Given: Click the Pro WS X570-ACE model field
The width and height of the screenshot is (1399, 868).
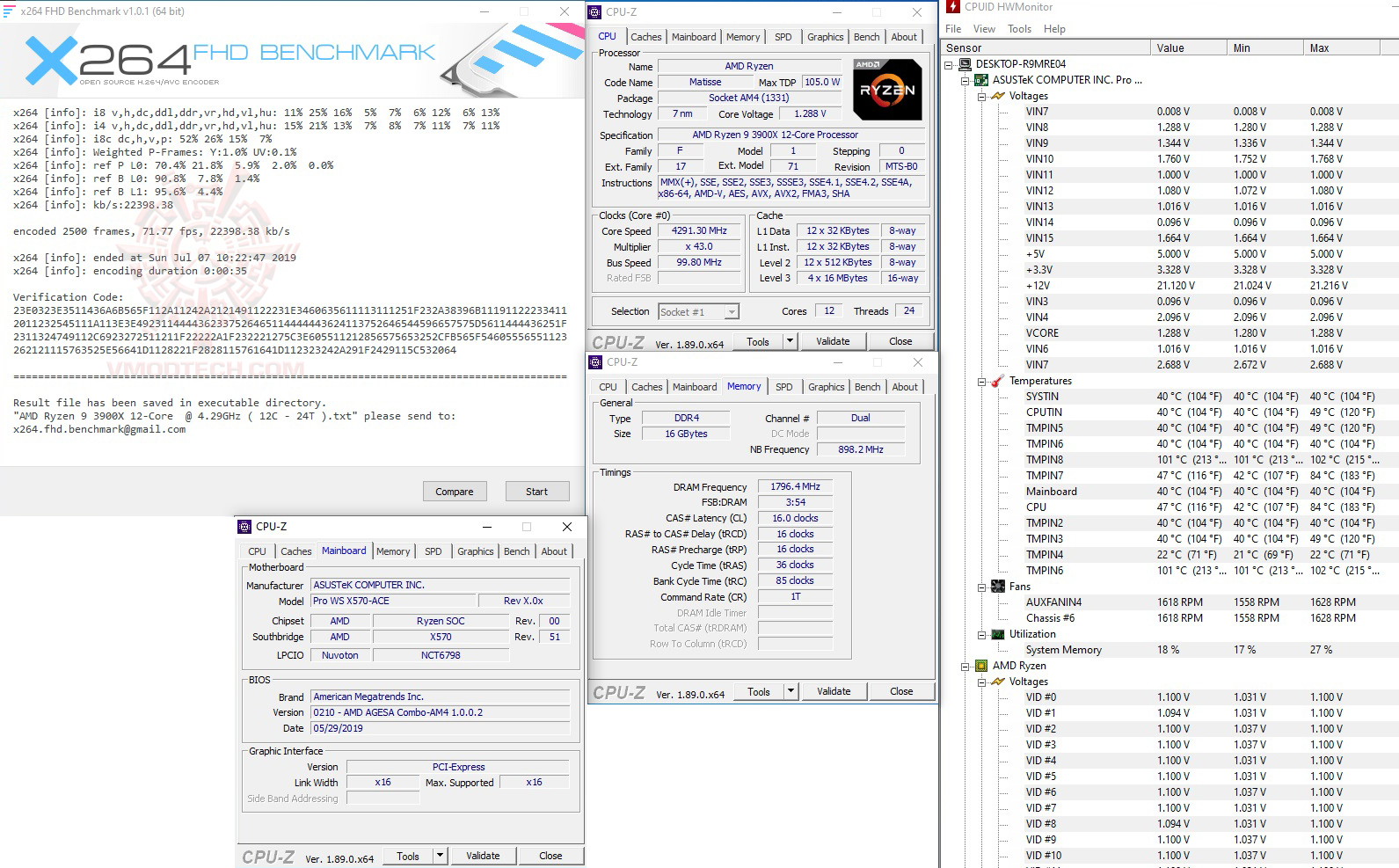Looking at the screenshot, I should [x=394, y=601].
